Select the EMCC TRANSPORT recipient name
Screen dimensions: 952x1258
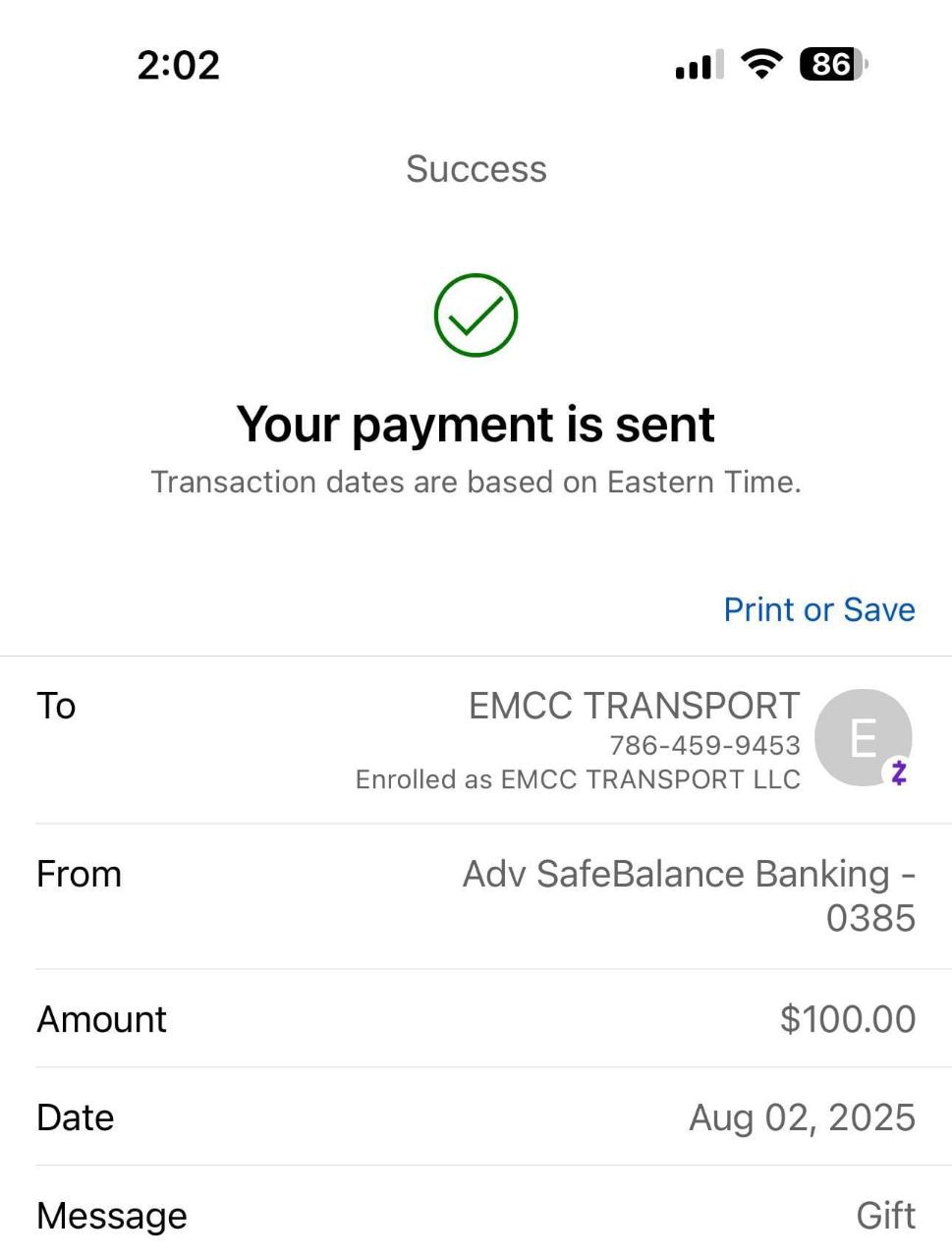tap(634, 706)
